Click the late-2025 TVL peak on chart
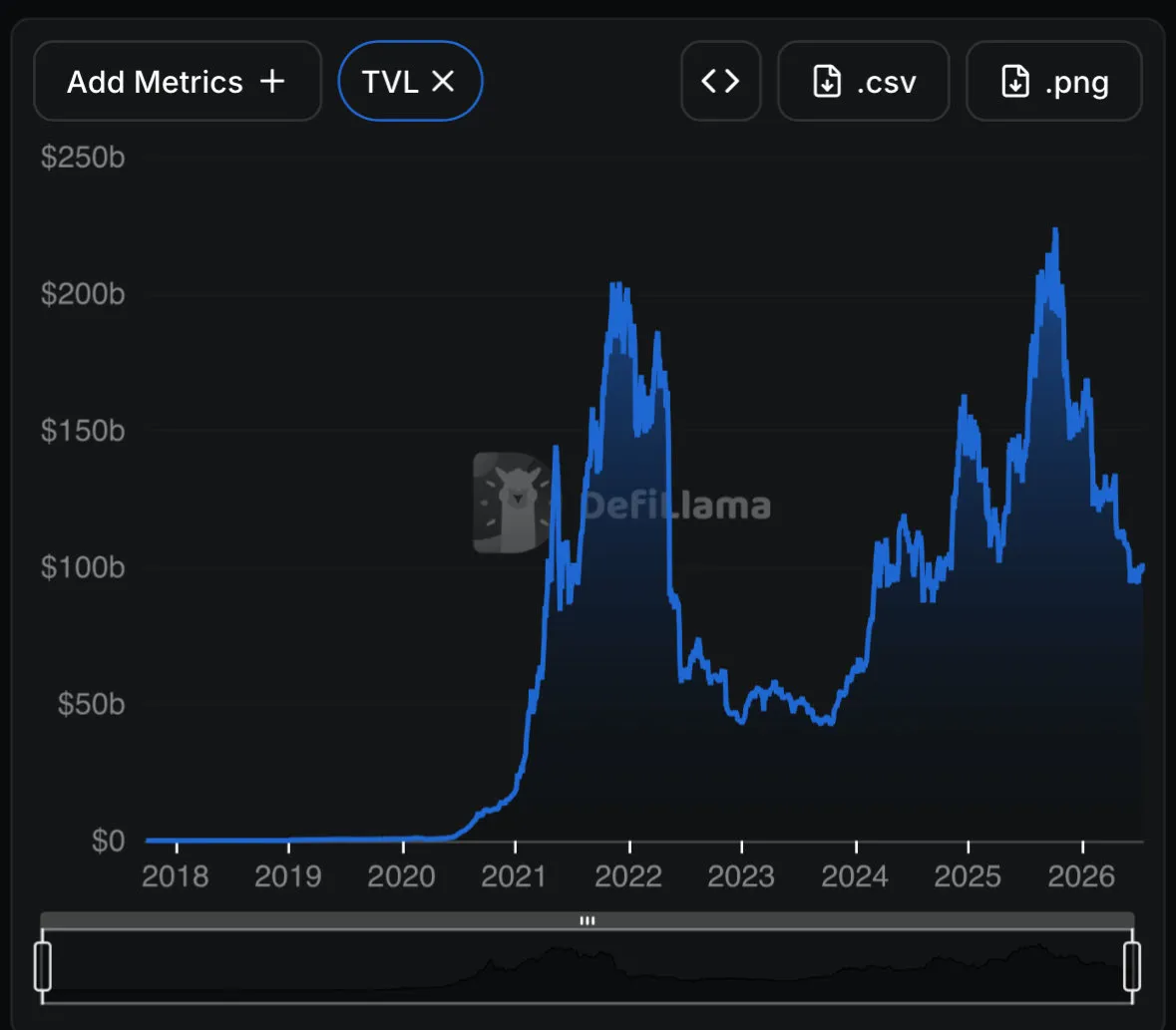 (1055, 231)
